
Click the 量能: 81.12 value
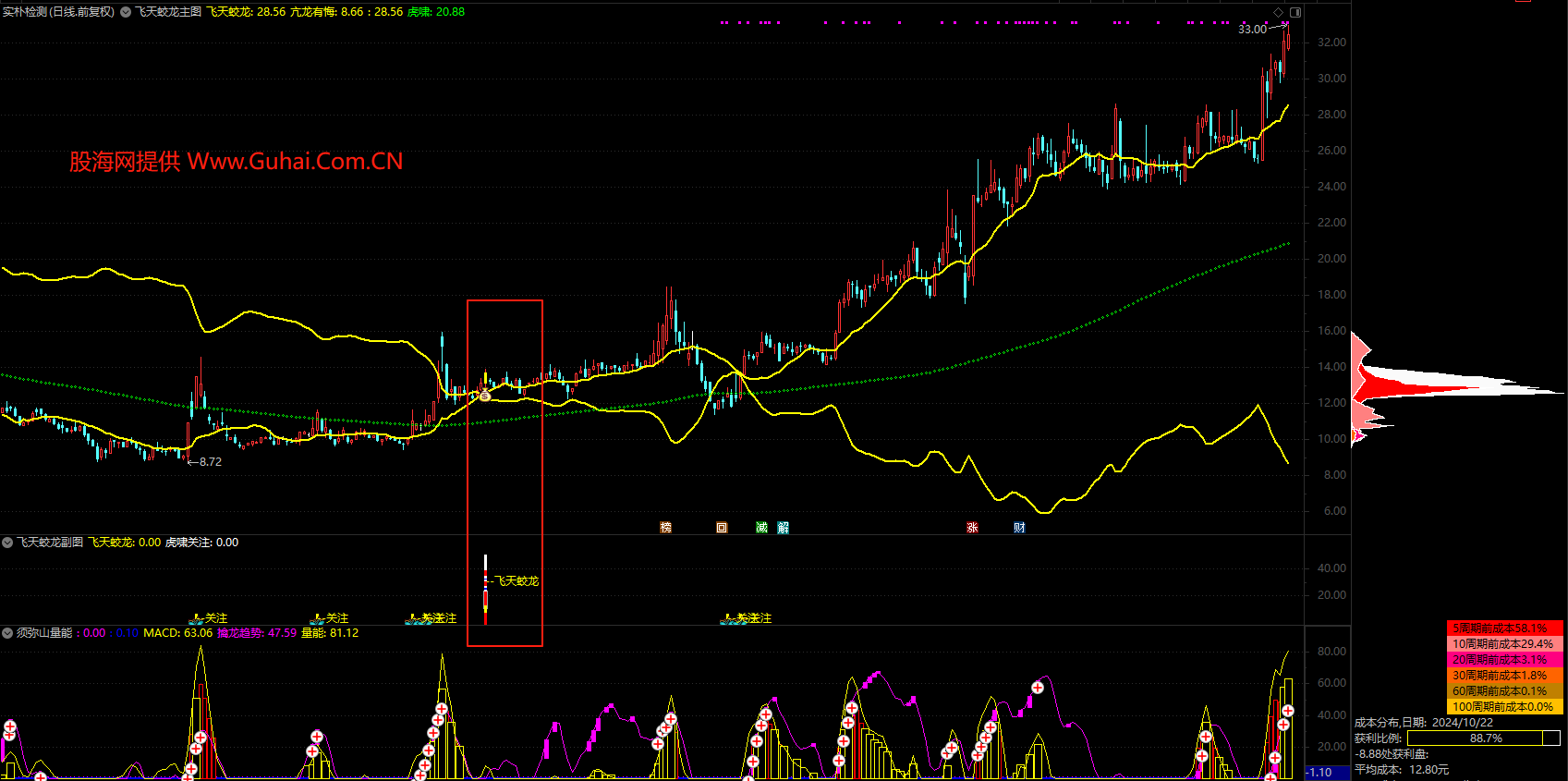click(x=330, y=633)
